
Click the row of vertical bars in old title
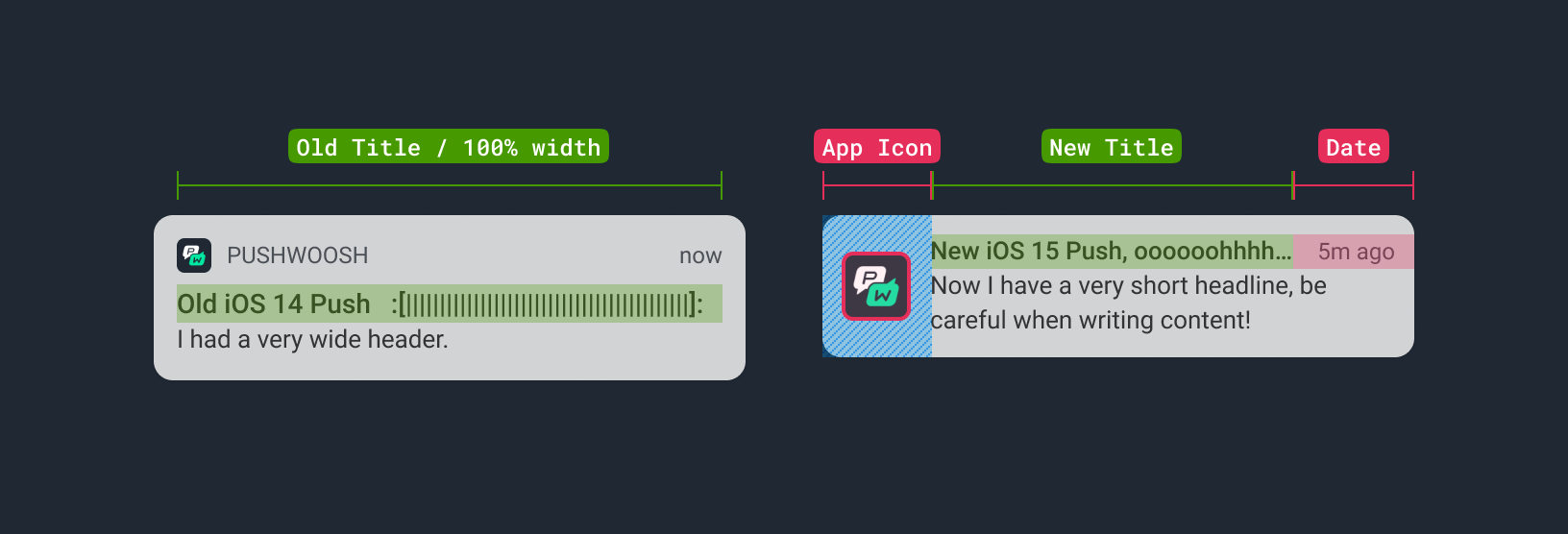[547, 304]
